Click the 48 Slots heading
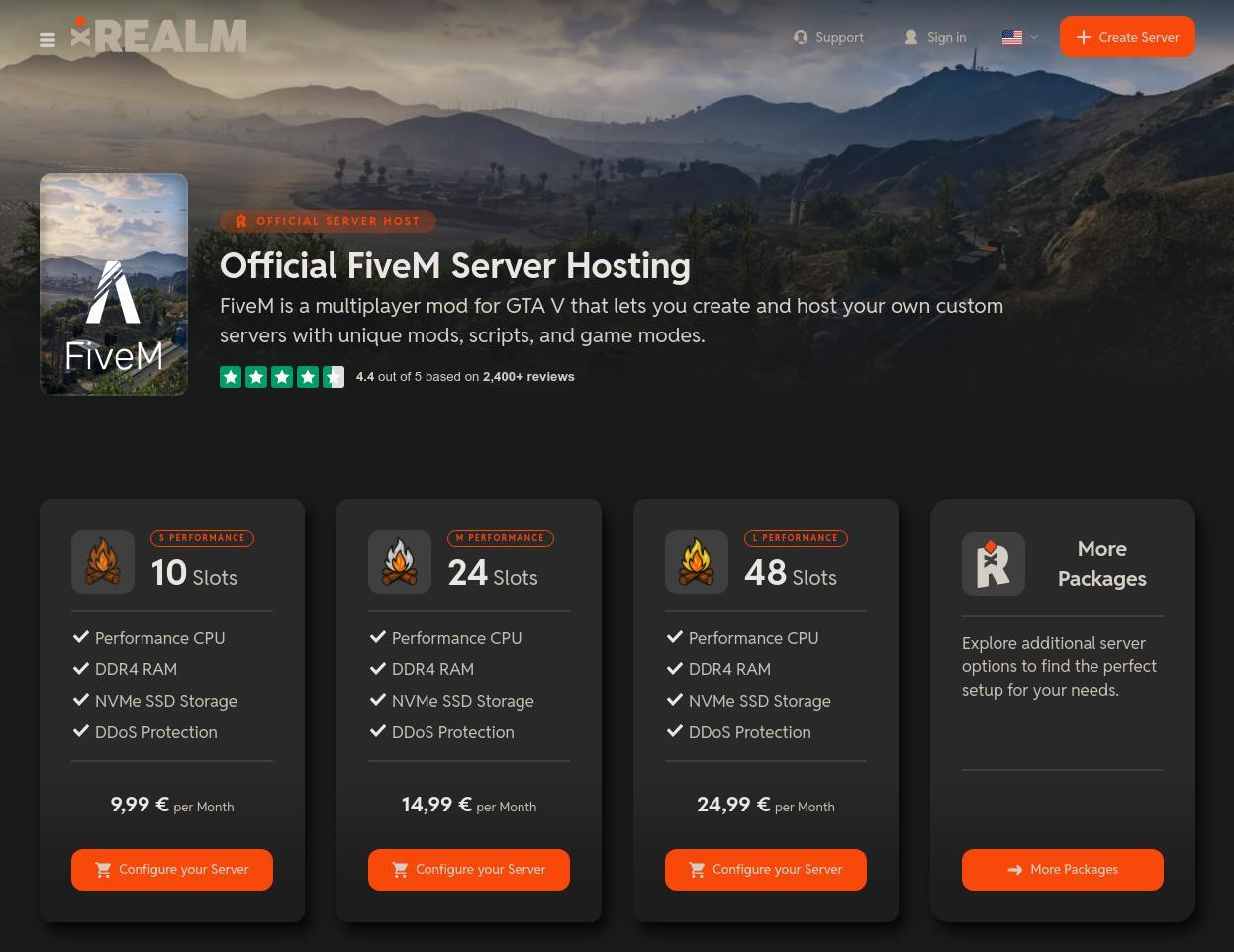The width and height of the screenshot is (1234, 952). coord(791,573)
